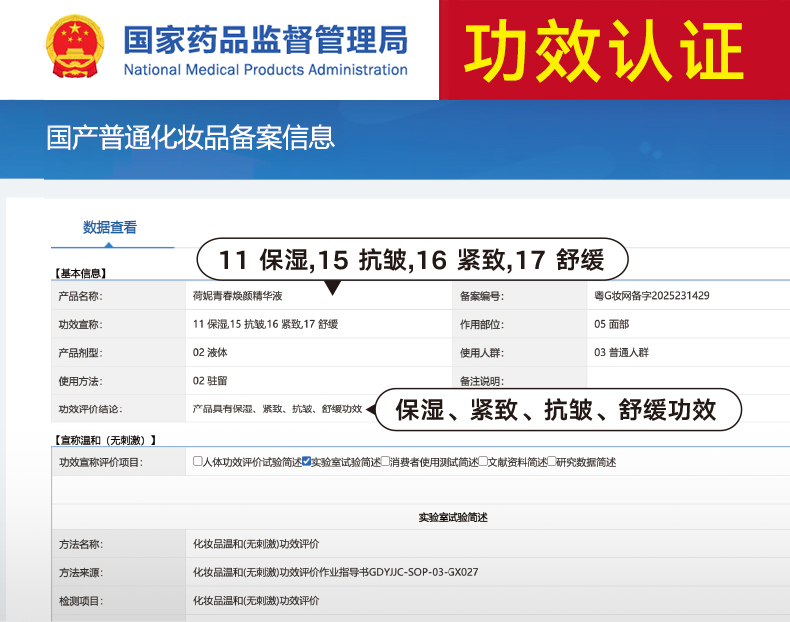The image size is (790, 622).
Task: Click the 作用部位 label
Action: click(482, 324)
